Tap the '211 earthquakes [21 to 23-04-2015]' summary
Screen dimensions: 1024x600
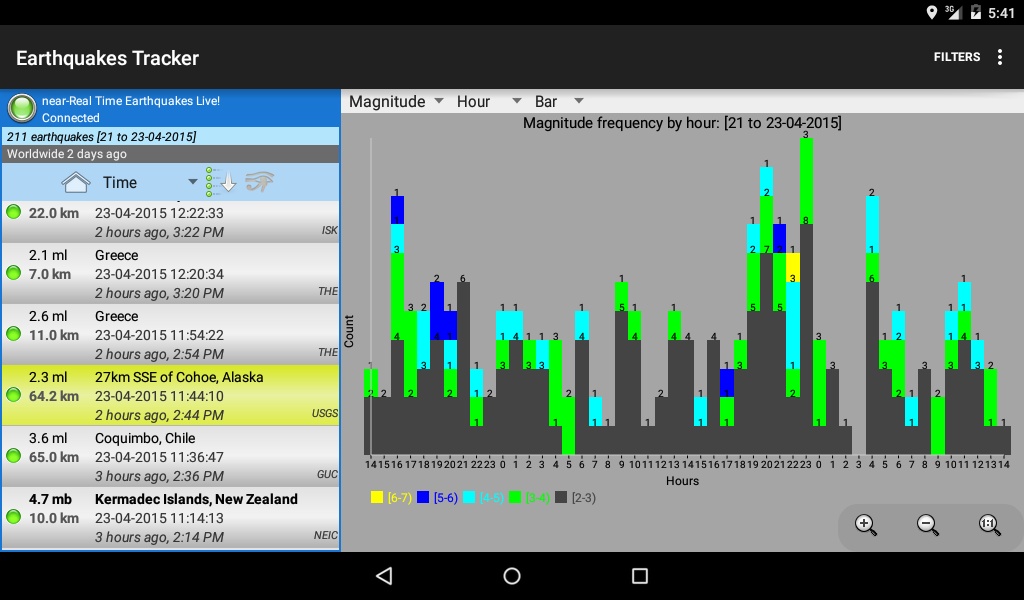pos(170,136)
